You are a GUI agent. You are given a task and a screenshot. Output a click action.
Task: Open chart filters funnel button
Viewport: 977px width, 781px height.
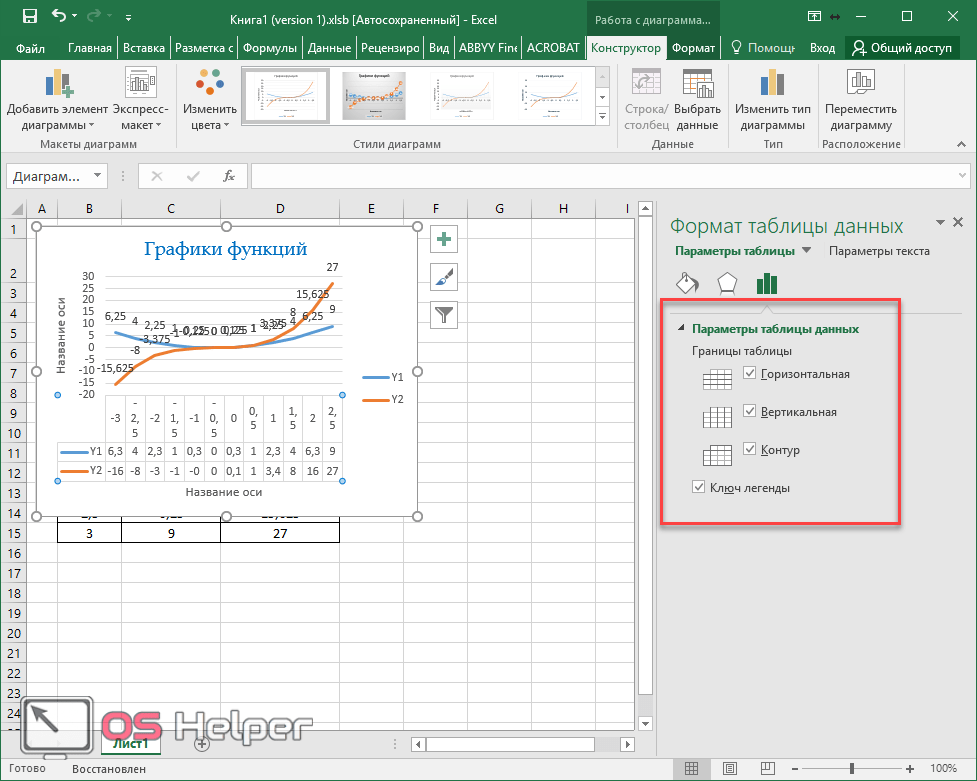444,315
